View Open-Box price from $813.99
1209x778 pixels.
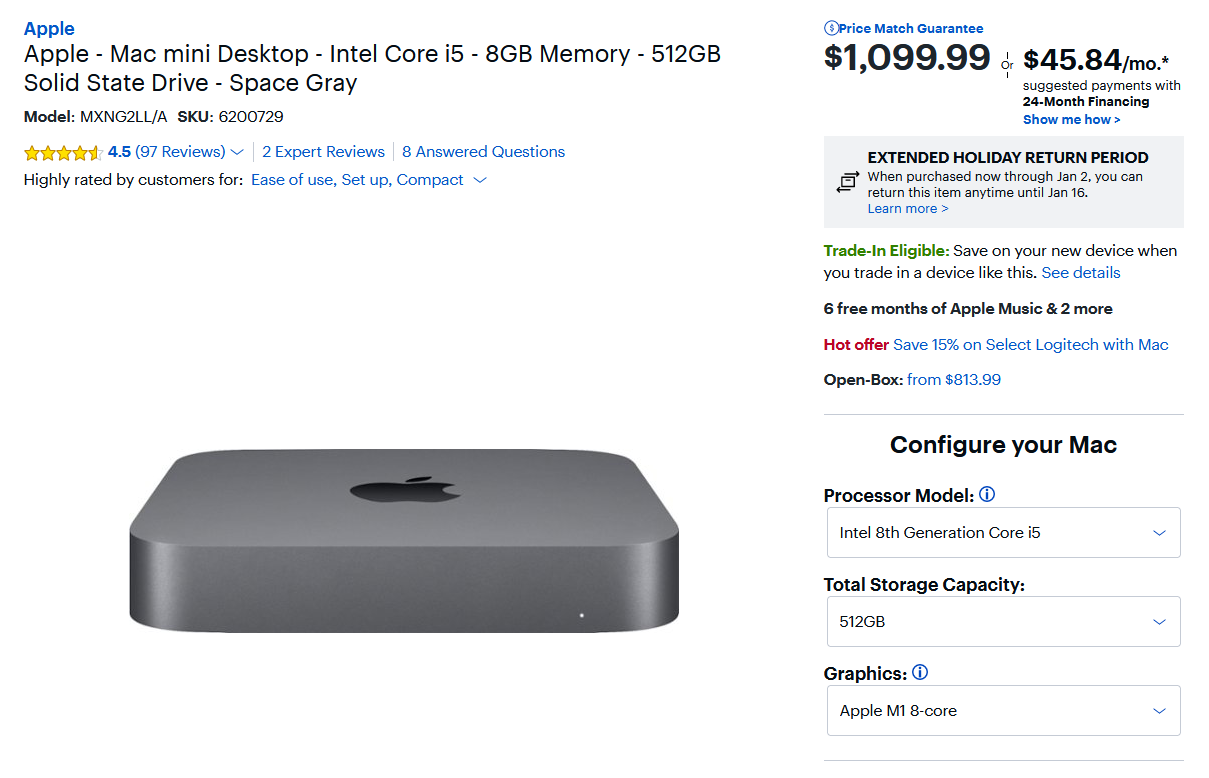coord(954,380)
